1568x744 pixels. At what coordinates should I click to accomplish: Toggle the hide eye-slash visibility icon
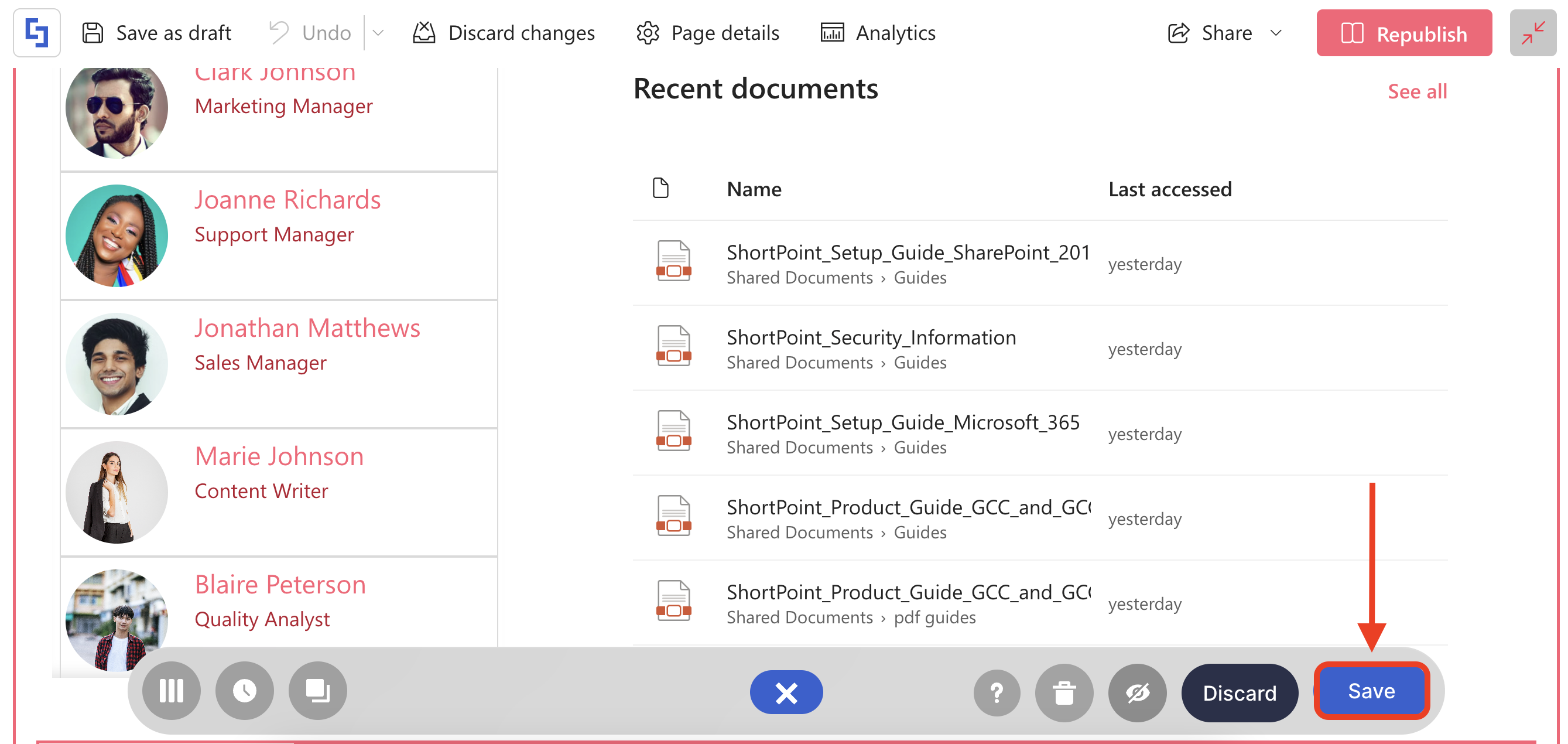[x=1137, y=693]
